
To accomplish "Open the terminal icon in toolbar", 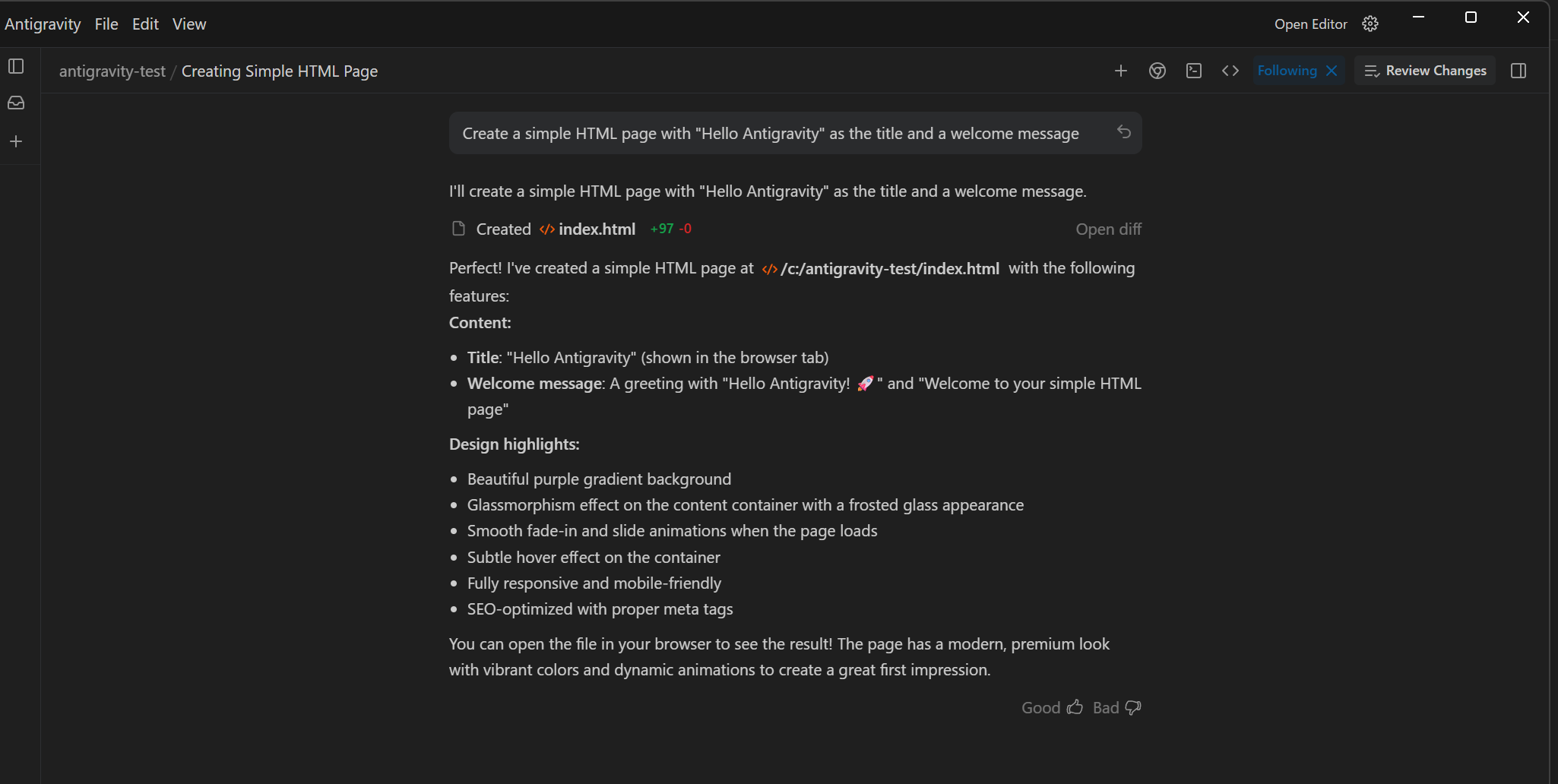I will pos(1193,71).
